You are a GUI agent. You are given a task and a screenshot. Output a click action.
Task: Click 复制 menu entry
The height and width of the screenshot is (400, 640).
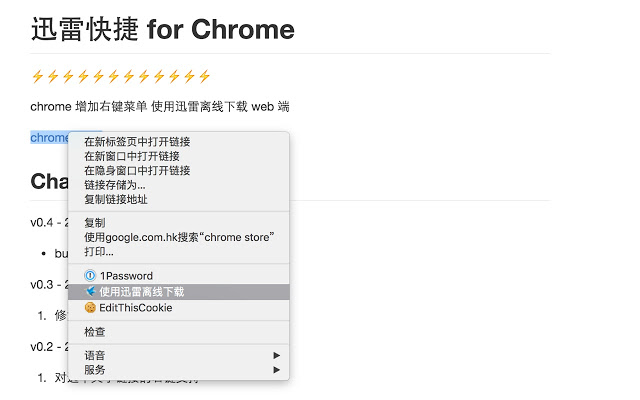click(179, 223)
